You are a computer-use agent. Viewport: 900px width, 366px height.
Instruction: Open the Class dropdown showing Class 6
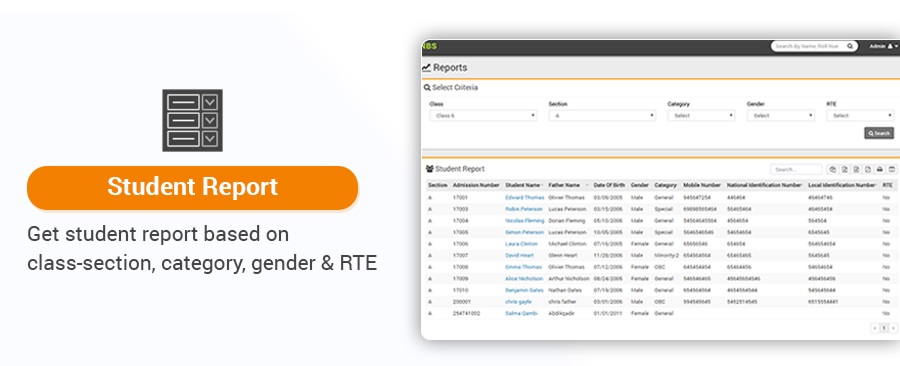point(483,115)
